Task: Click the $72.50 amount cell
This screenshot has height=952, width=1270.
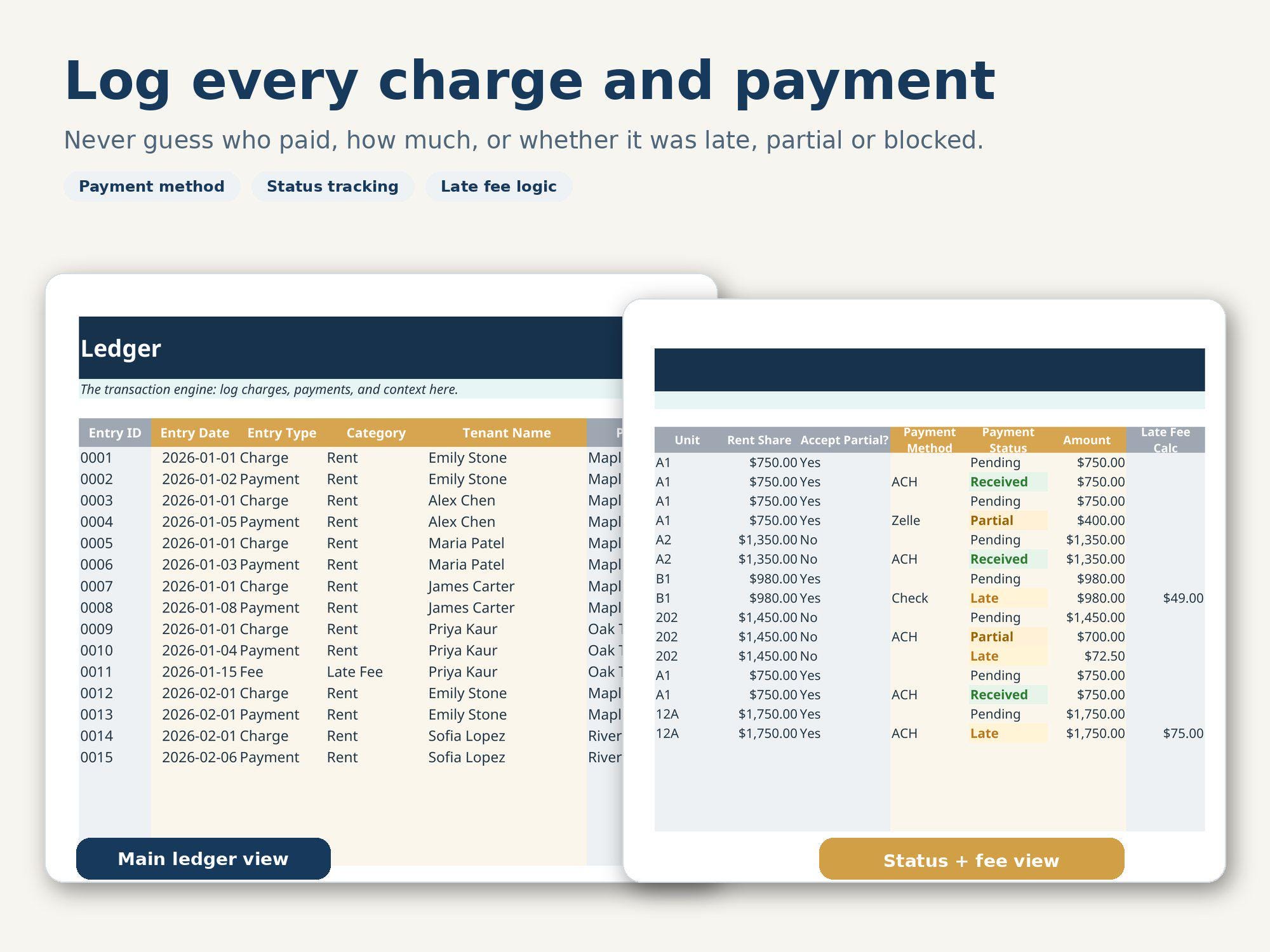Action: (x=1104, y=656)
